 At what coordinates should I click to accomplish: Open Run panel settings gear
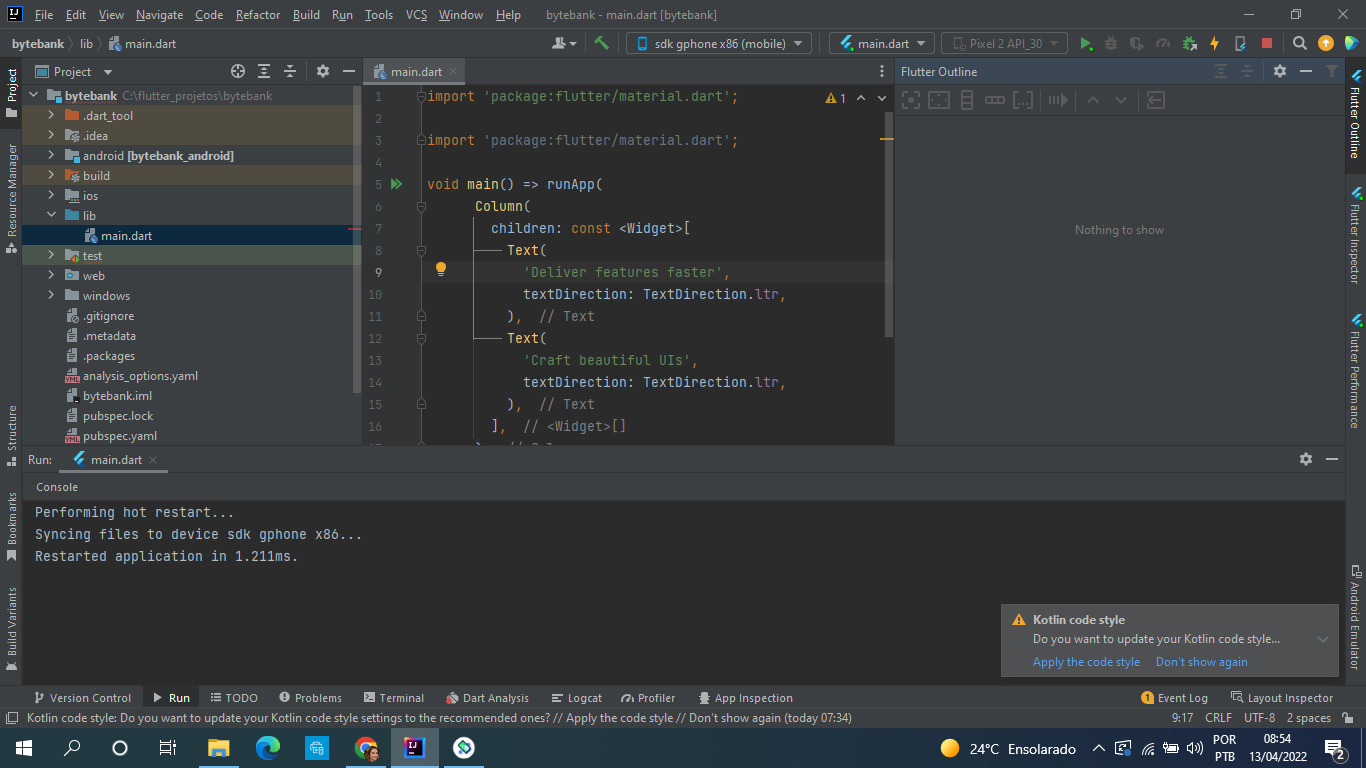[1306, 459]
